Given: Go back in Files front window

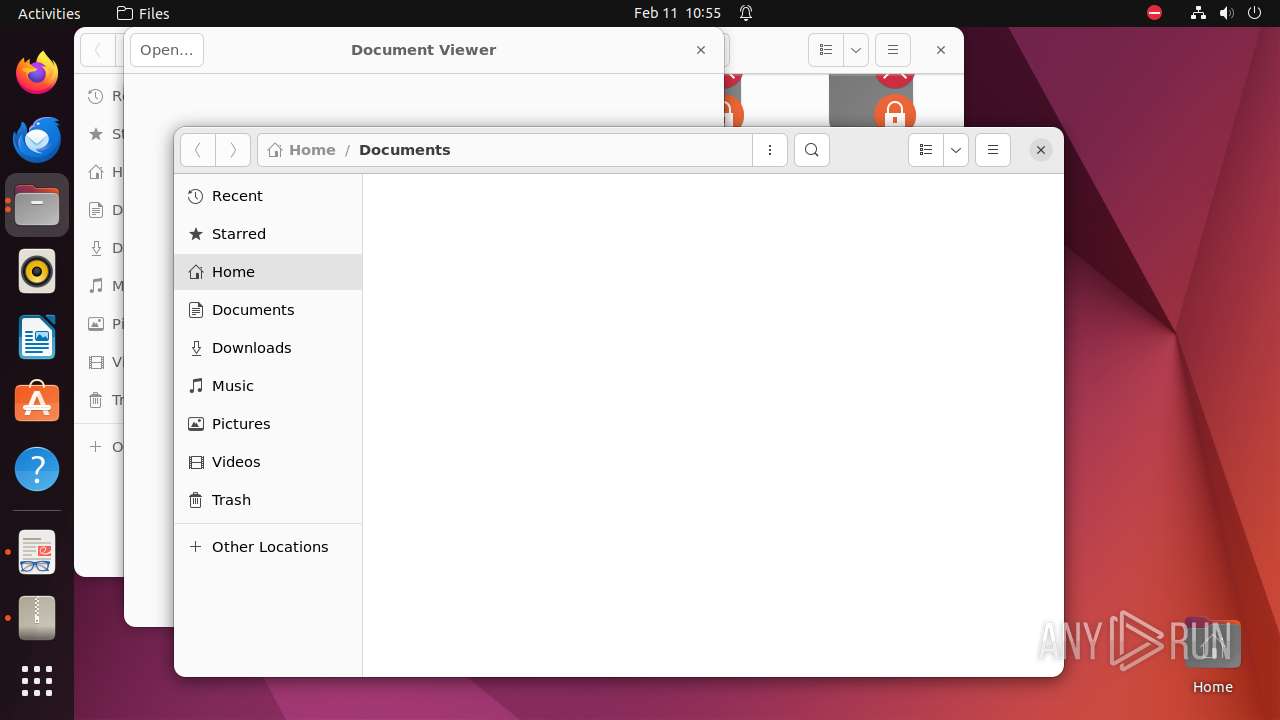Looking at the screenshot, I should 198,150.
